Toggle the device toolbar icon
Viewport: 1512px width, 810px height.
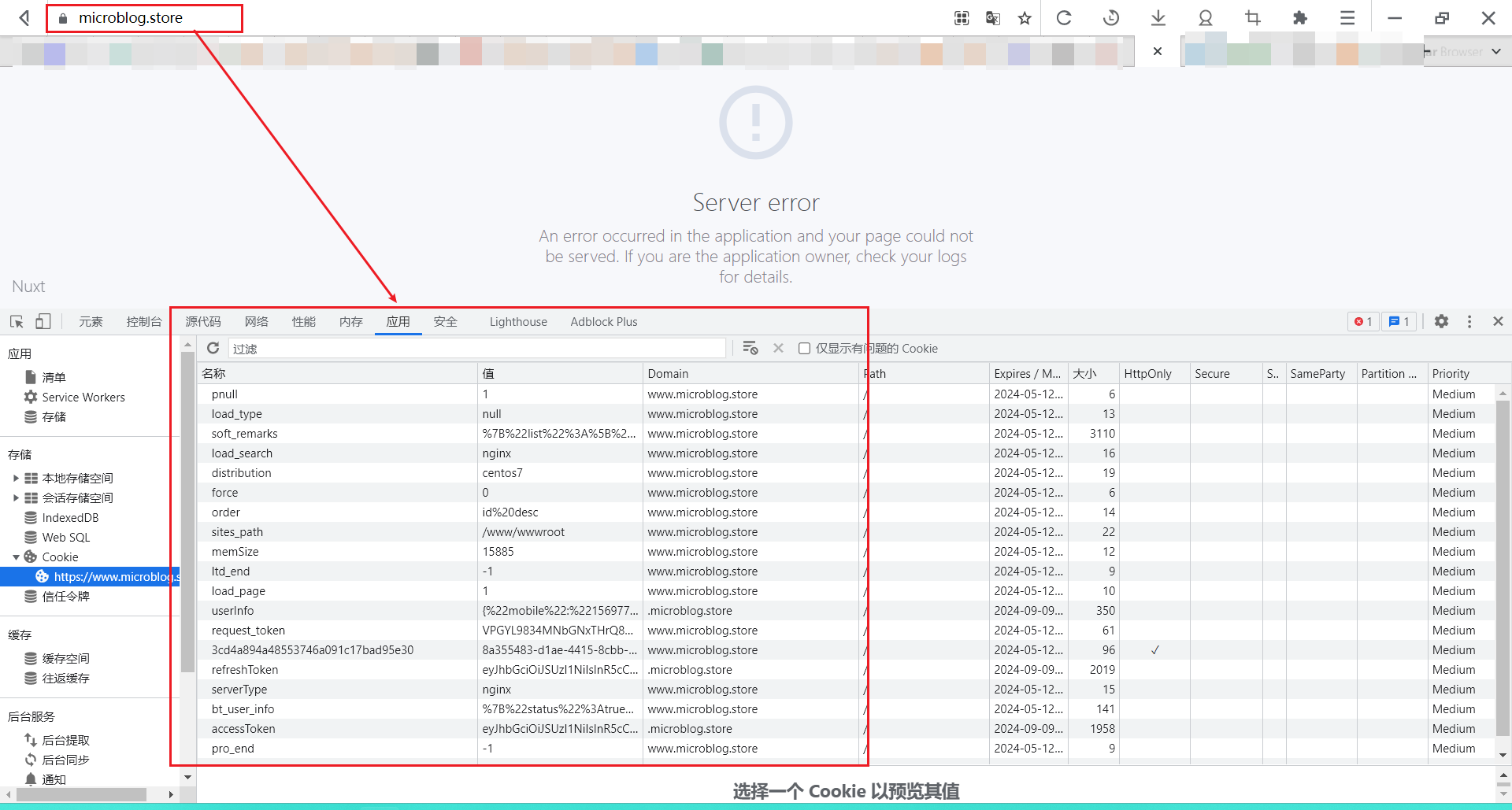pos(43,321)
